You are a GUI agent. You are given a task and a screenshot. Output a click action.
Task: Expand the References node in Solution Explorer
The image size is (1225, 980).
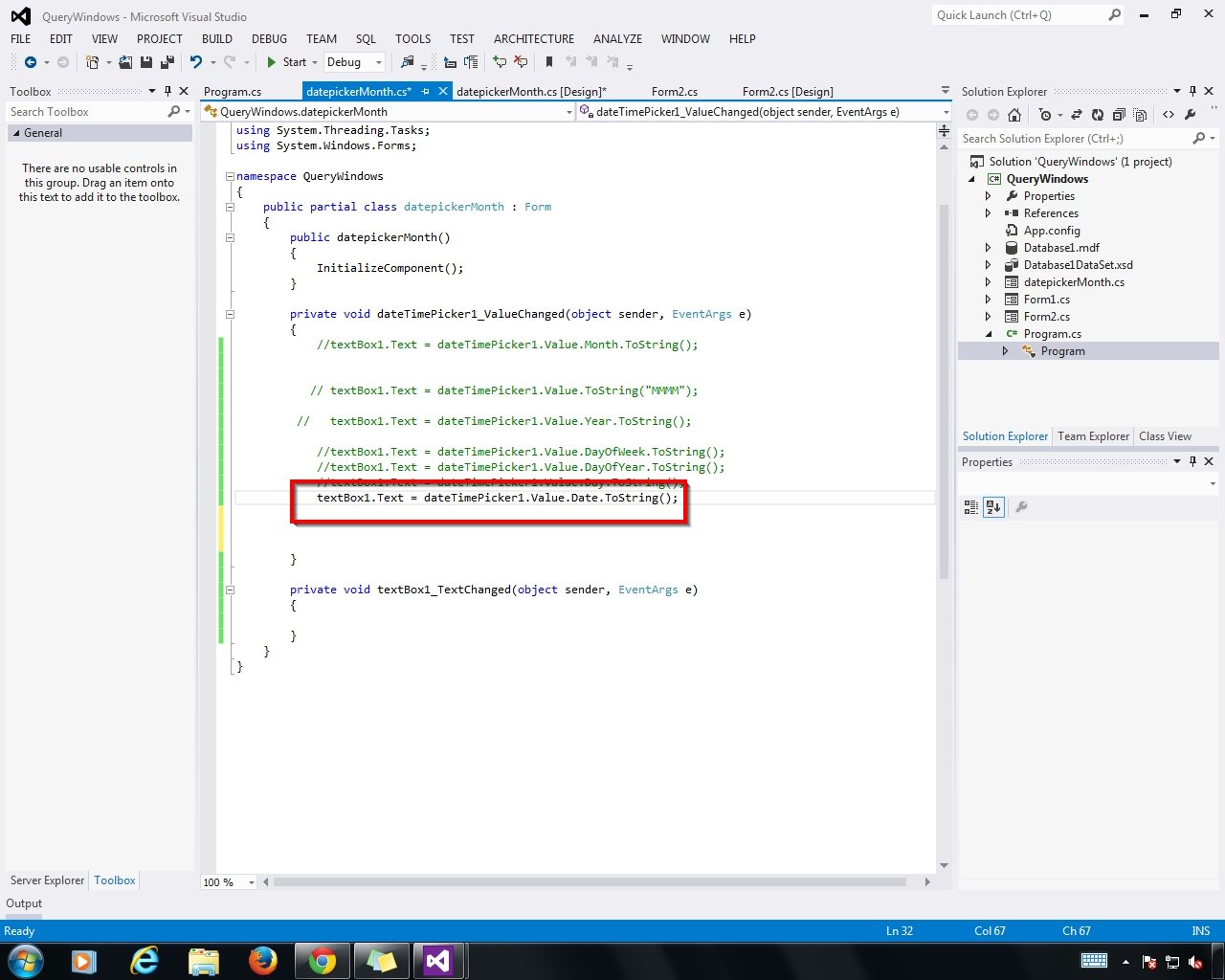tap(988, 212)
